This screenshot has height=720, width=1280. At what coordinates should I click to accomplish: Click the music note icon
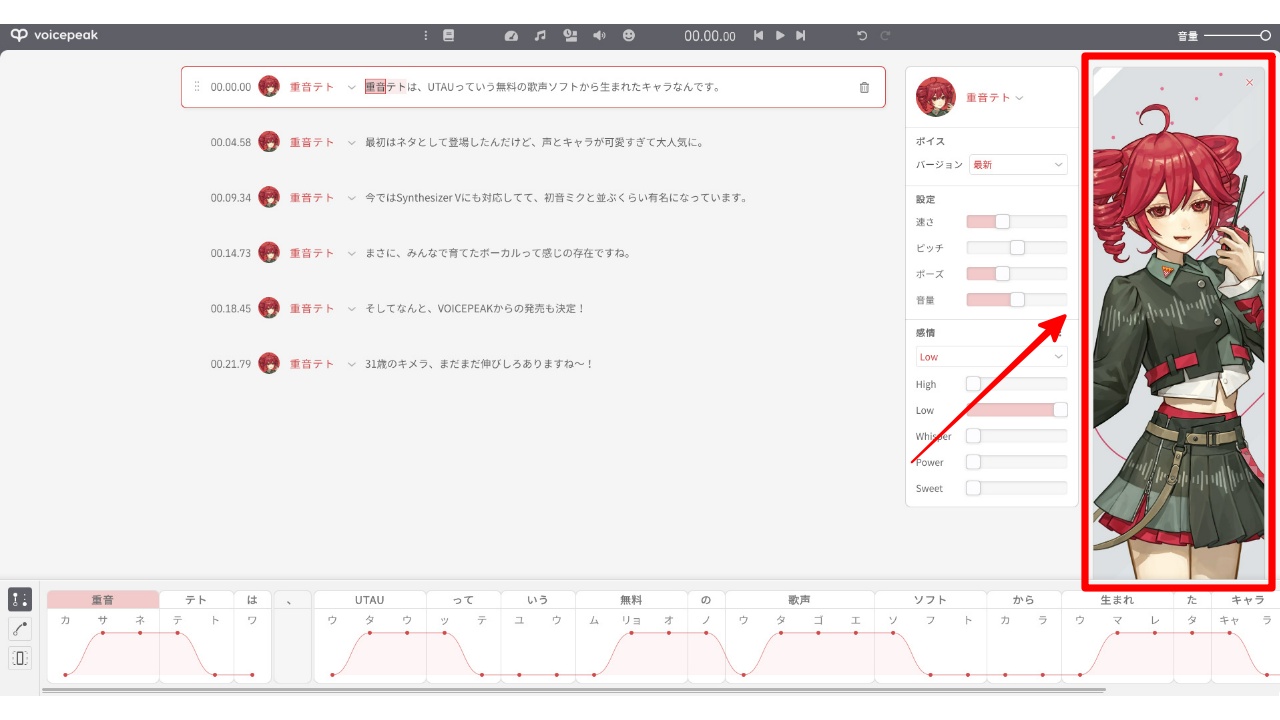pos(540,35)
